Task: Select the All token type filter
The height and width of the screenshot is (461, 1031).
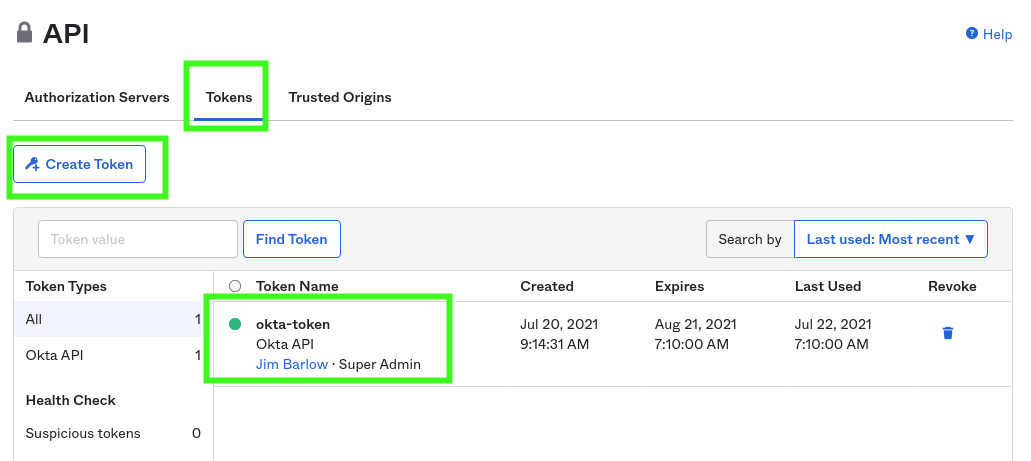Action: 114,319
